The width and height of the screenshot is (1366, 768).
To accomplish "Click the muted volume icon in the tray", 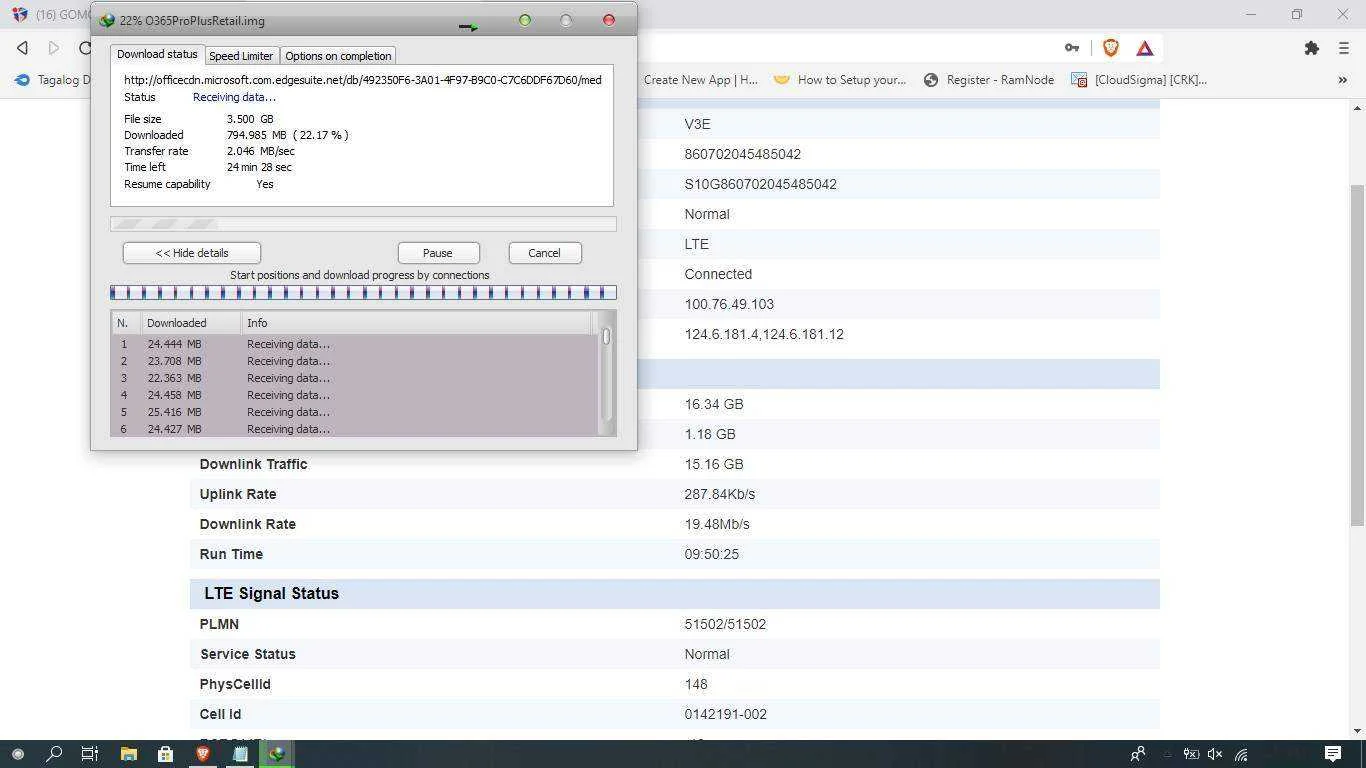I will (x=1216, y=754).
